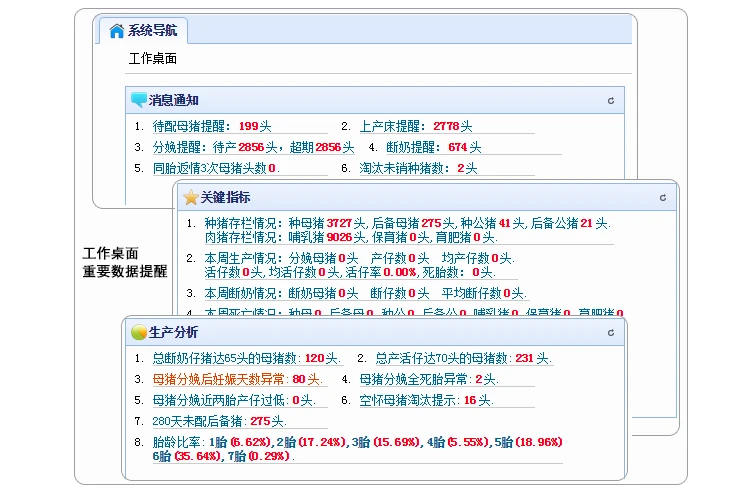The width and height of the screenshot is (750, 490).
Task: Open 280天未配后备猪 275头
Action: coord(220,421)
